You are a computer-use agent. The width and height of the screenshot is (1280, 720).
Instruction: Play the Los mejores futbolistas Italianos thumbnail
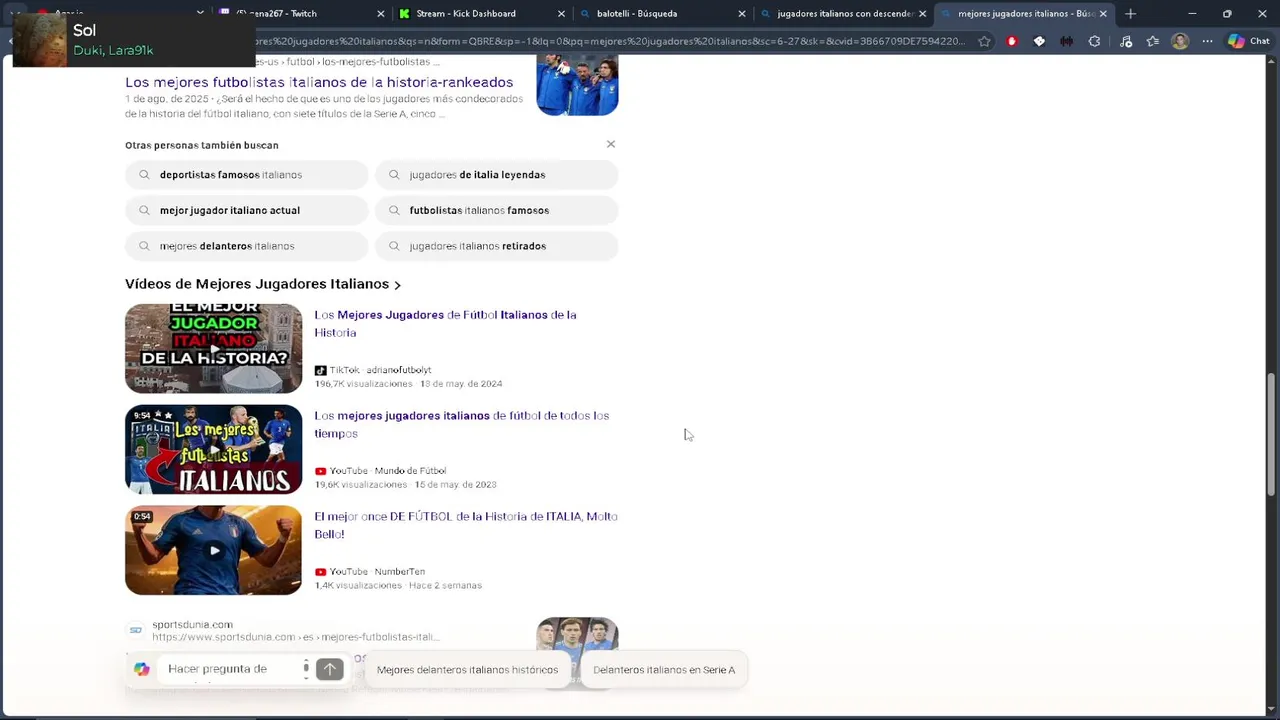point(213,450)
